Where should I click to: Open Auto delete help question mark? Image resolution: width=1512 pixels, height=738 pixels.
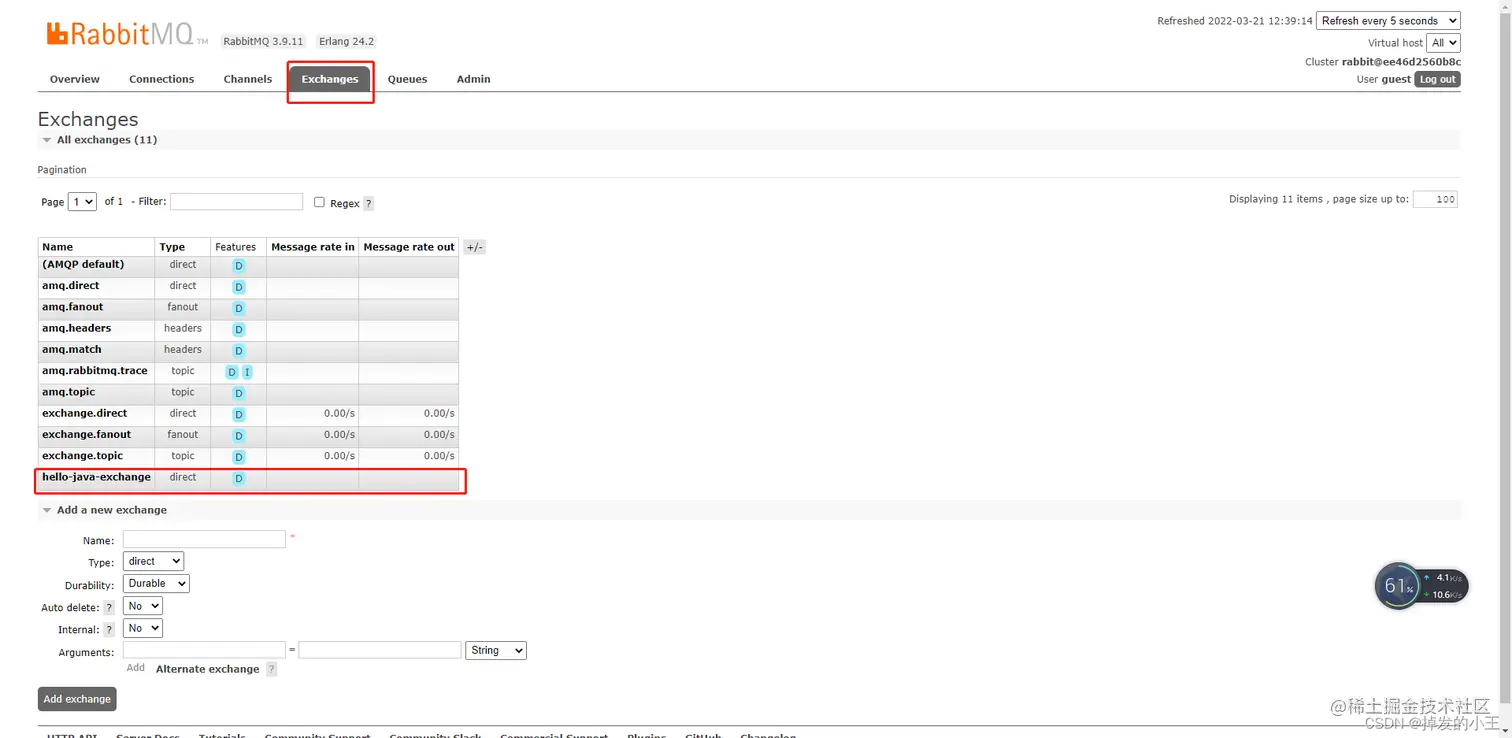tap(109, 608)
